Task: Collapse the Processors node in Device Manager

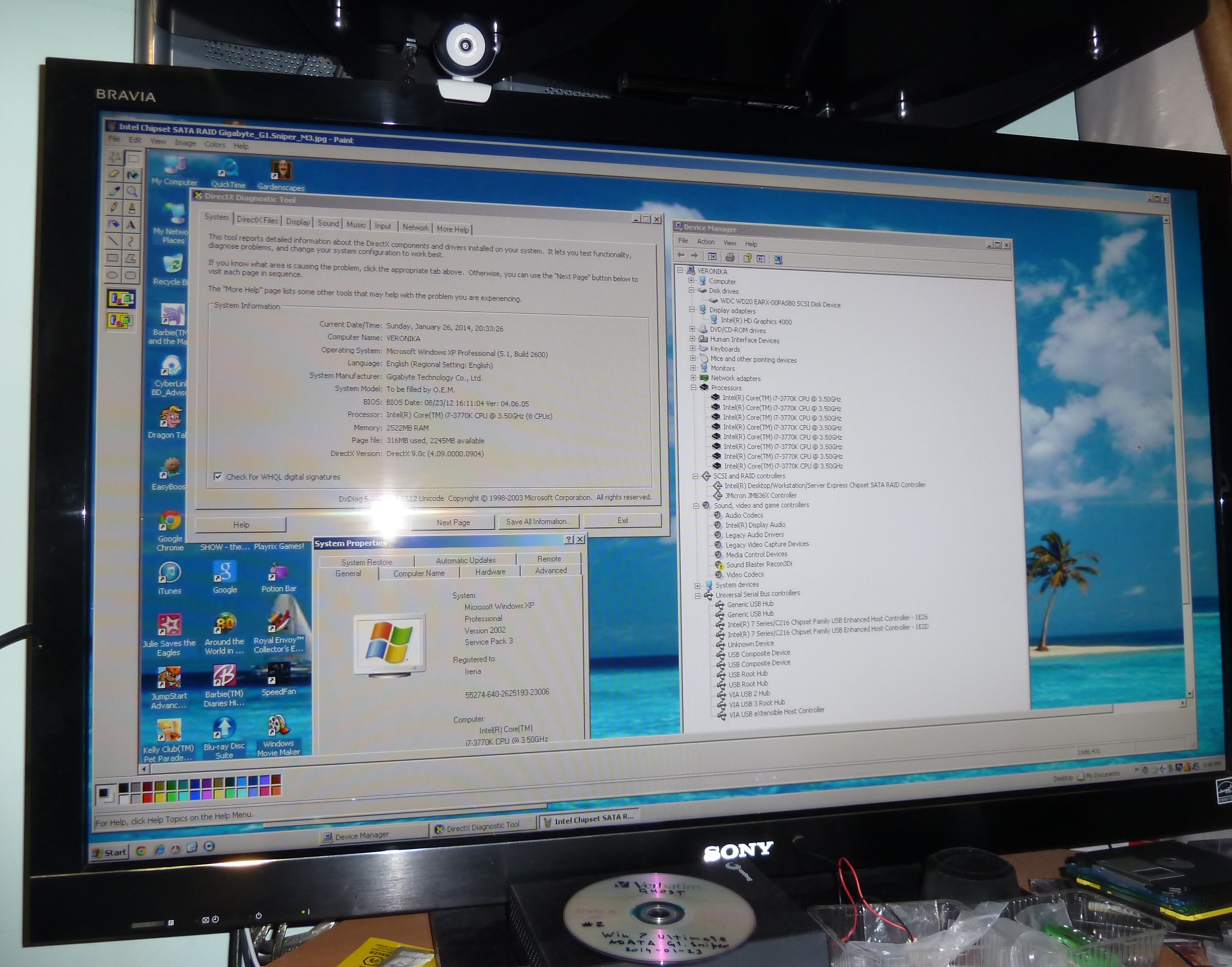Action: pos(693,388)
